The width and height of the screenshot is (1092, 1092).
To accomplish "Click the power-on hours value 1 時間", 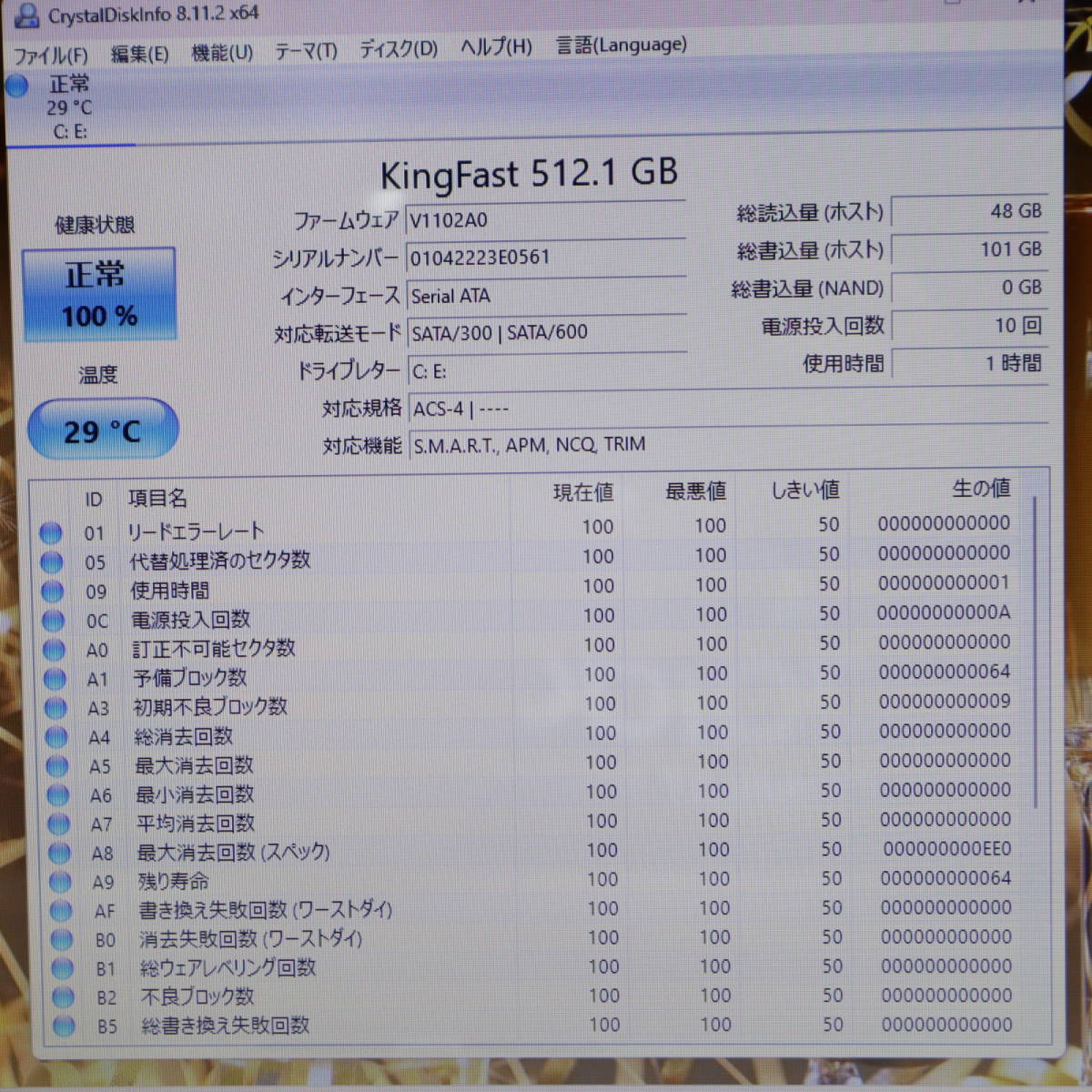I will pyautogui.click(x=969, y=364).
